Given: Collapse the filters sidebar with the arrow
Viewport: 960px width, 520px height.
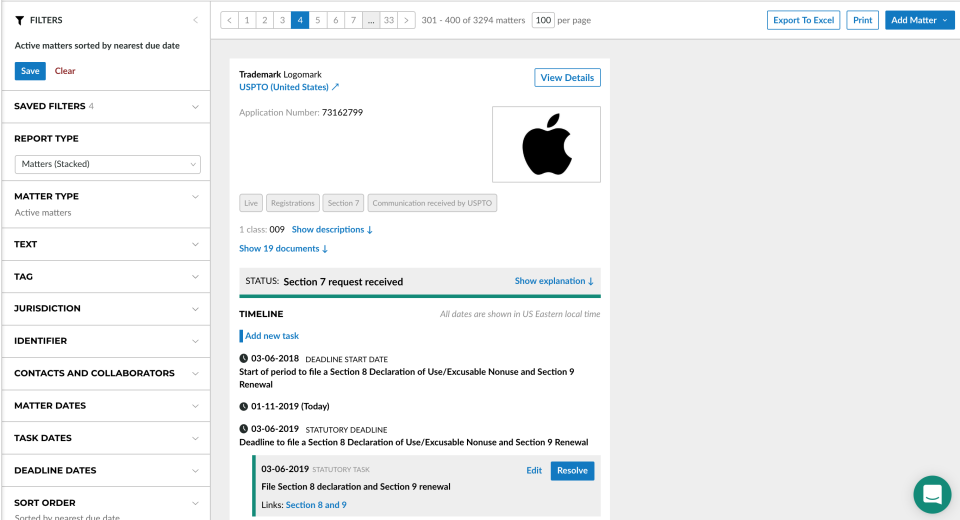Looking at the screenshot, I should 195,20.
